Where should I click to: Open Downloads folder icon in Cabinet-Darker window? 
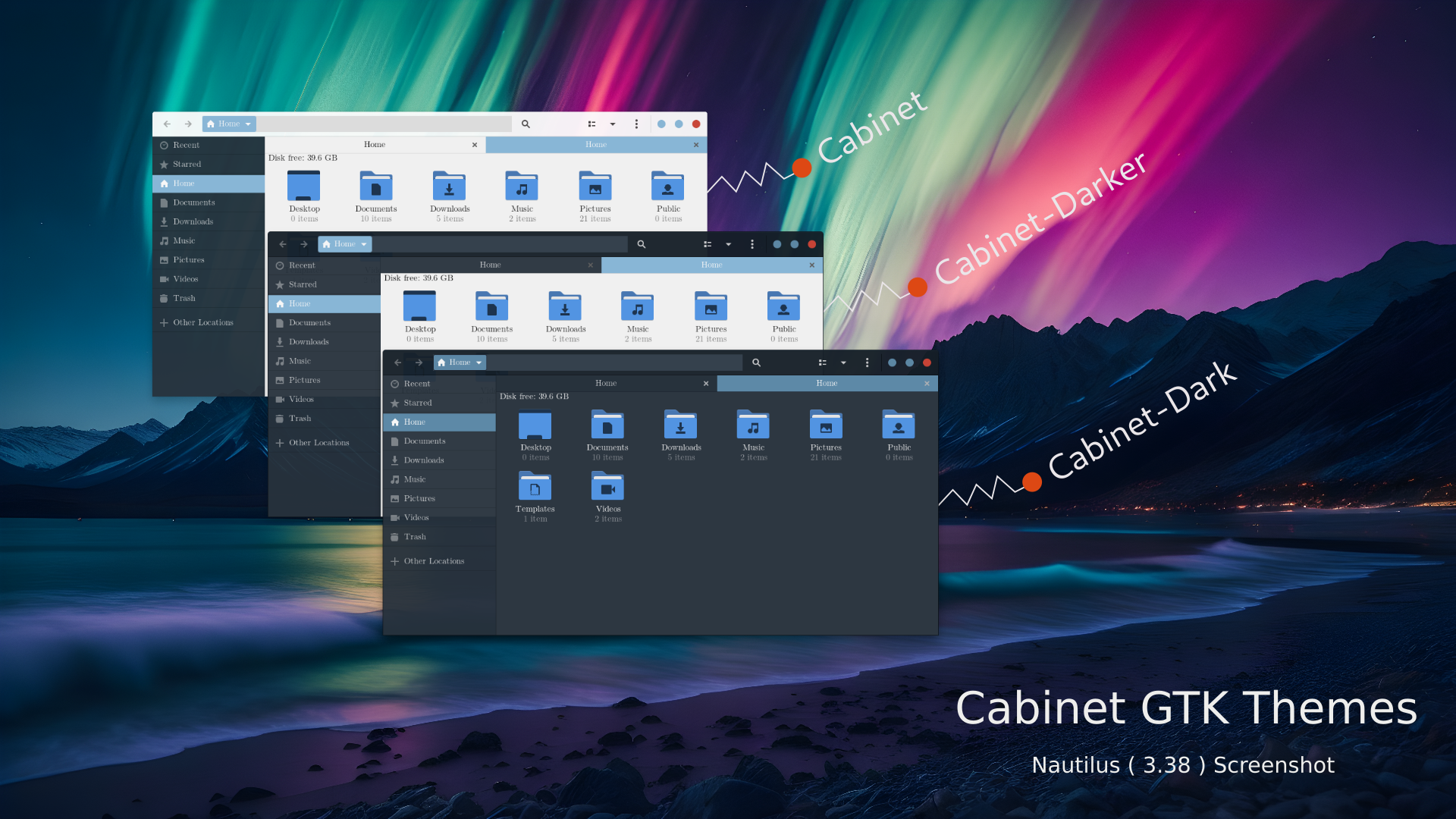click(x=565, y=306)
